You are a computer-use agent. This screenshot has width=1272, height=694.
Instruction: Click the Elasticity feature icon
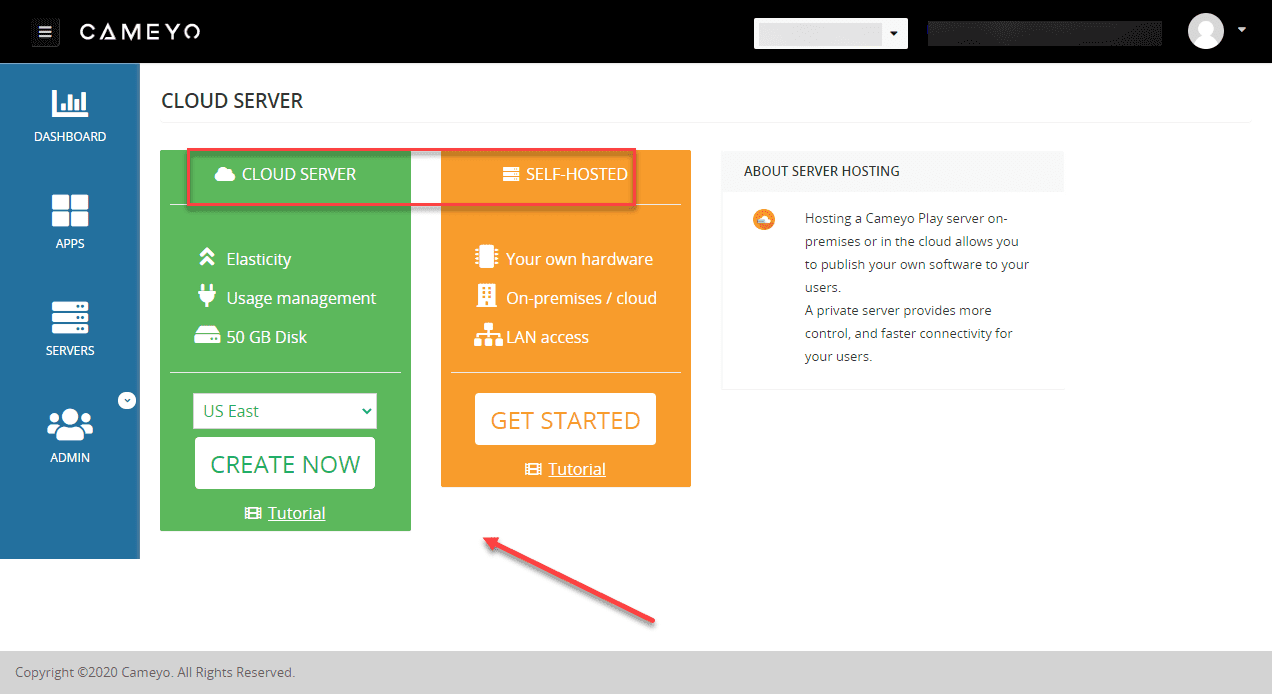tap(209, 257)
